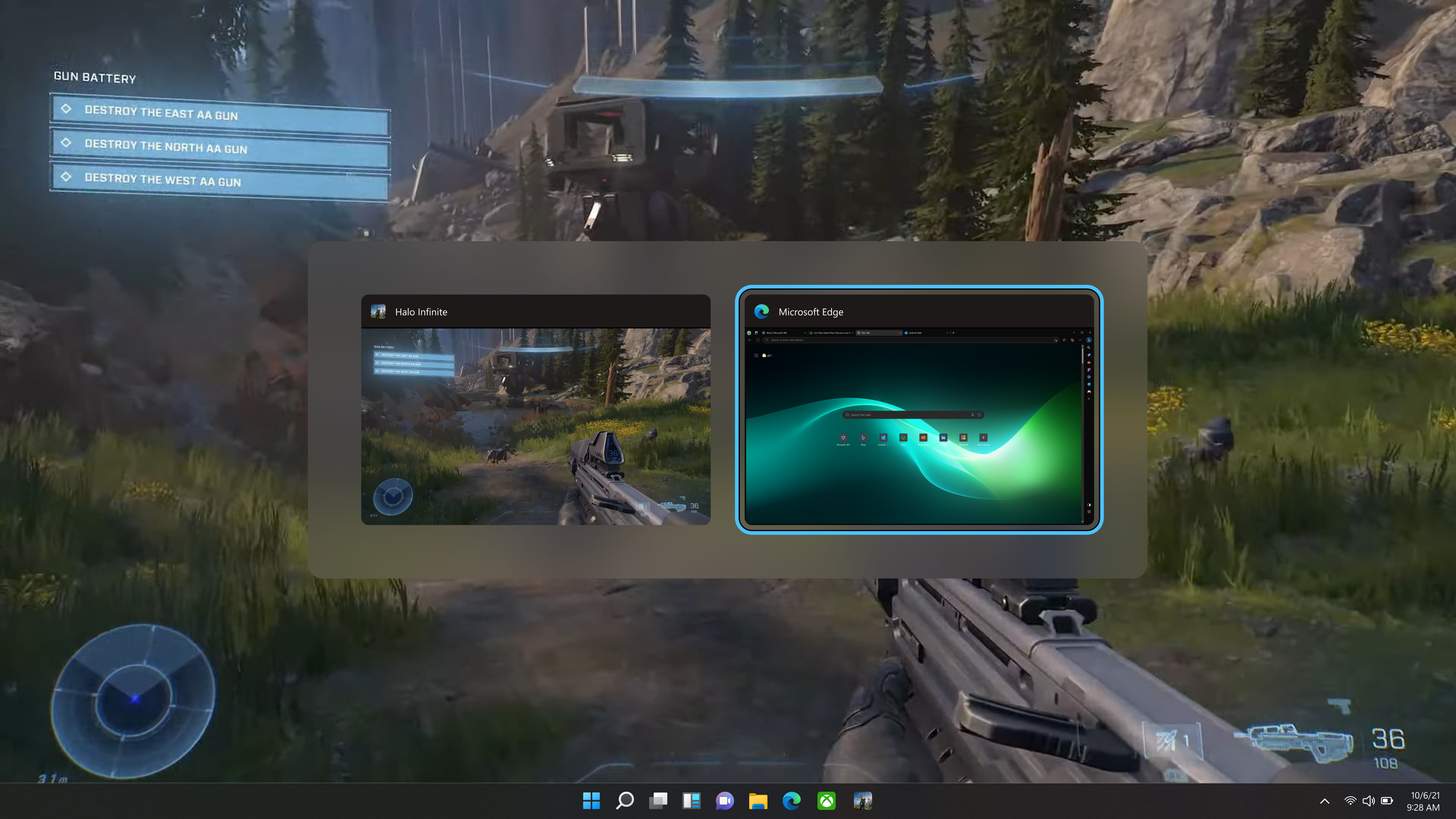The height and width of the screenshot is (819, 1456).
Task: Open the Widgets panel icon
Action: pyautogui.click(x=691, y=800)
